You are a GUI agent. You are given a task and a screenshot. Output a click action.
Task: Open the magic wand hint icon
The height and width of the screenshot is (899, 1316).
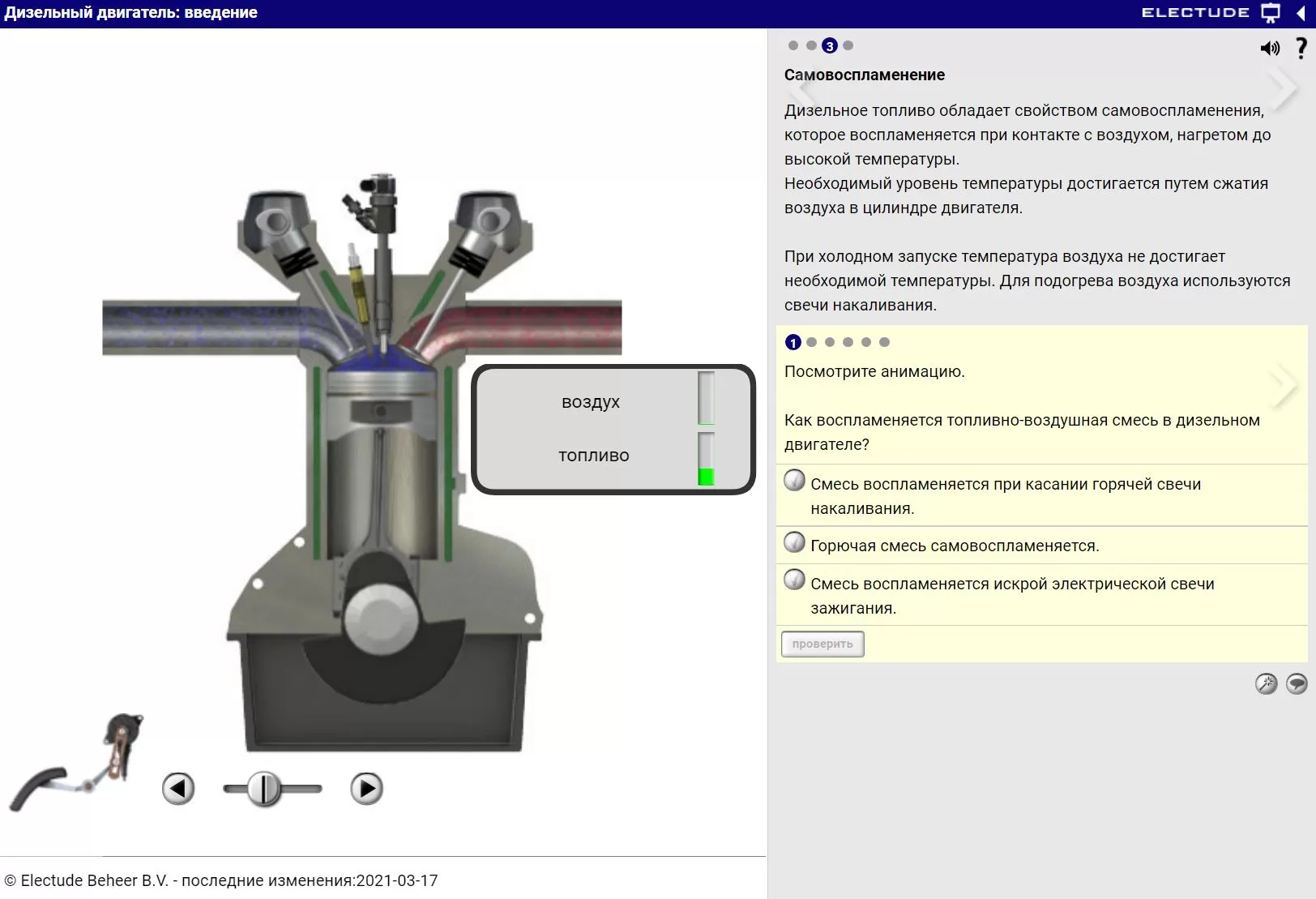[1266, 683]
